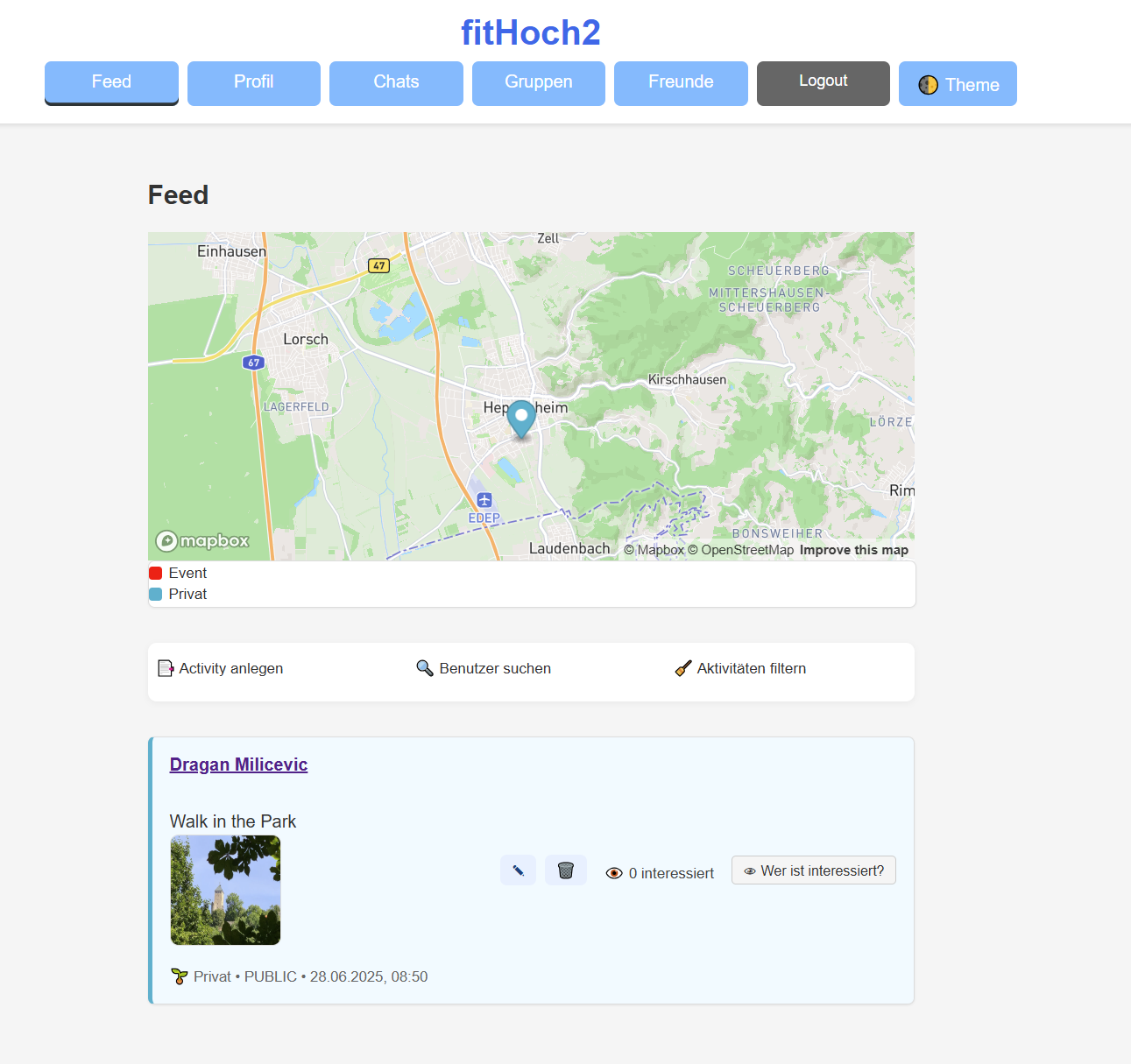Click the fitHoch2 title
Screen dimensions: 1131x1064
click(x=531, y=33)
